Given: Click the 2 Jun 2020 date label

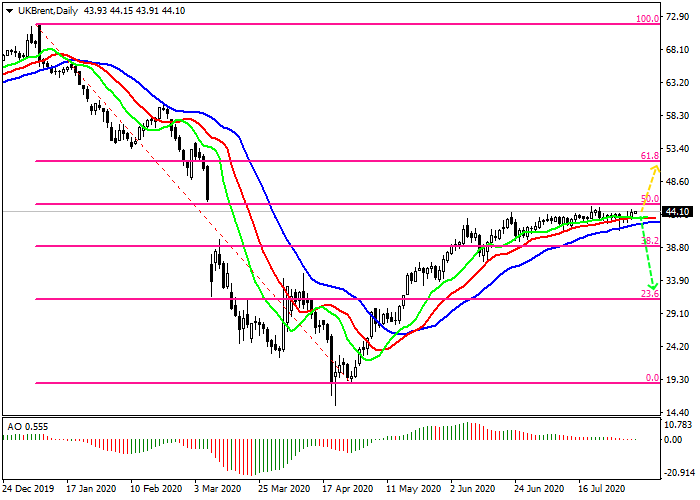Looking at the screenshot, I should coord(473,489).
